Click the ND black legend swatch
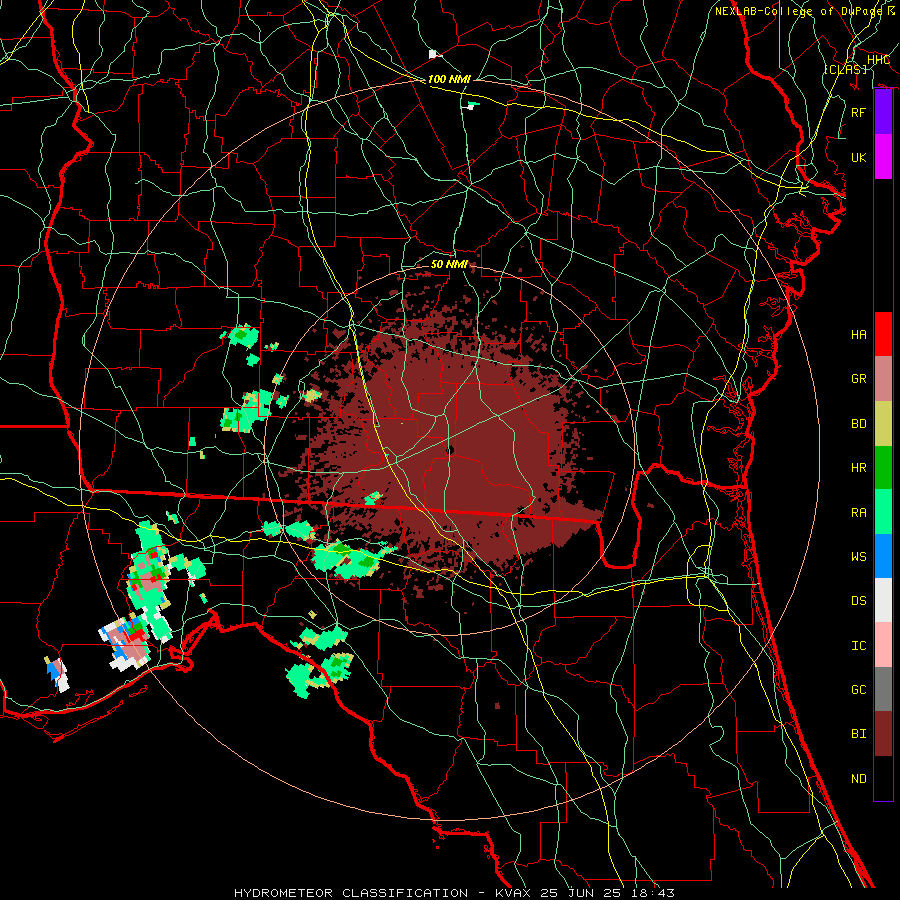The image size is (900, 900). 883,778
